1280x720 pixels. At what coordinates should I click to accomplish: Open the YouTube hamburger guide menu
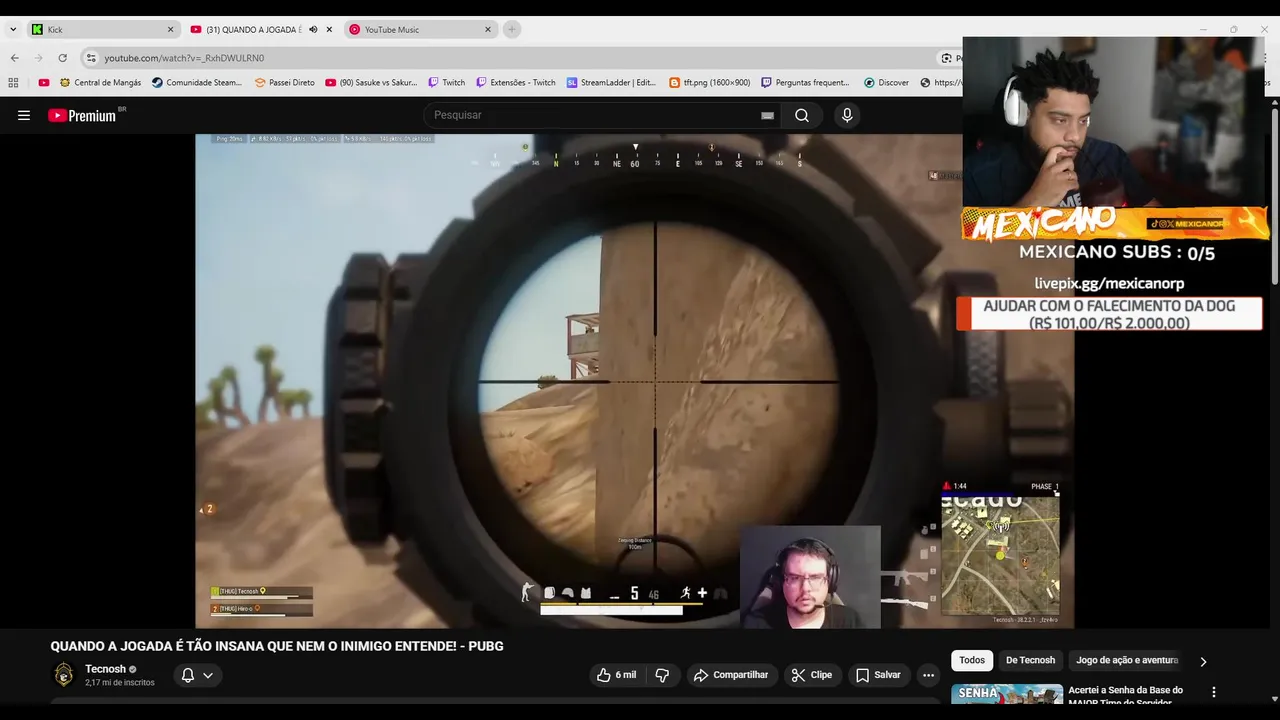click(24, 115)
